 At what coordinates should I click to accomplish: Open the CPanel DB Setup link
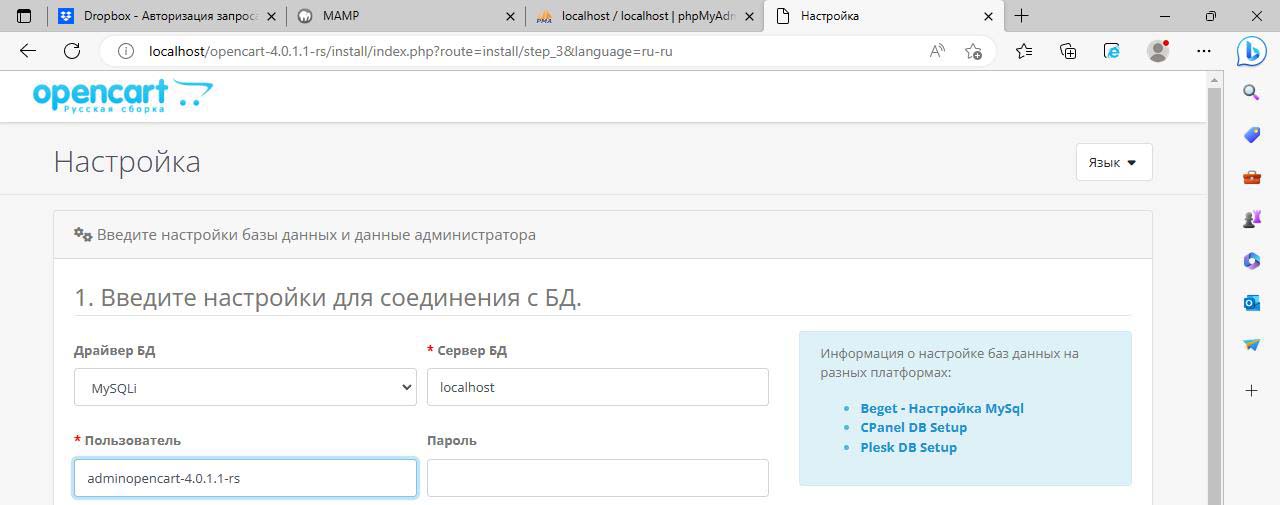click(913, 427)
